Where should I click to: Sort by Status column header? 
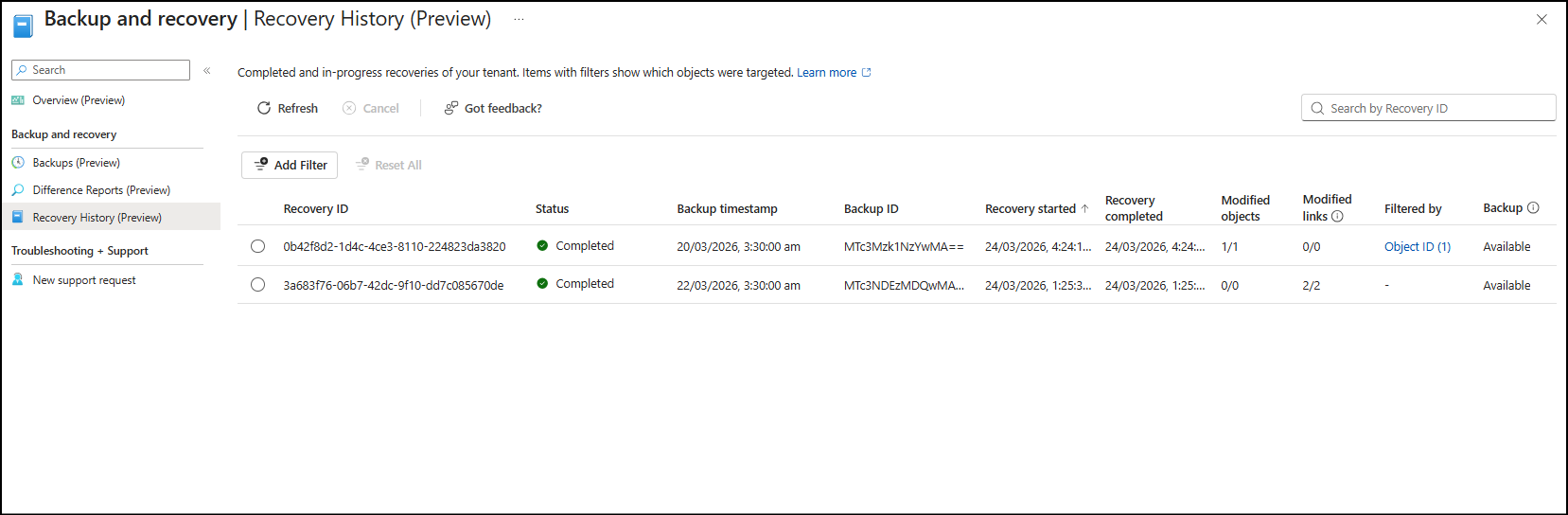552,209
